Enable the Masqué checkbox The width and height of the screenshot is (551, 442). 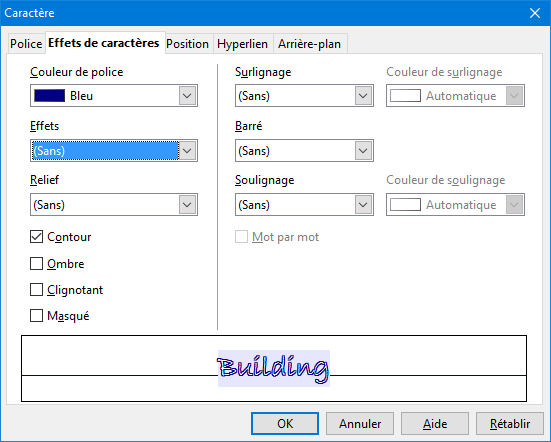click(37, 316)
